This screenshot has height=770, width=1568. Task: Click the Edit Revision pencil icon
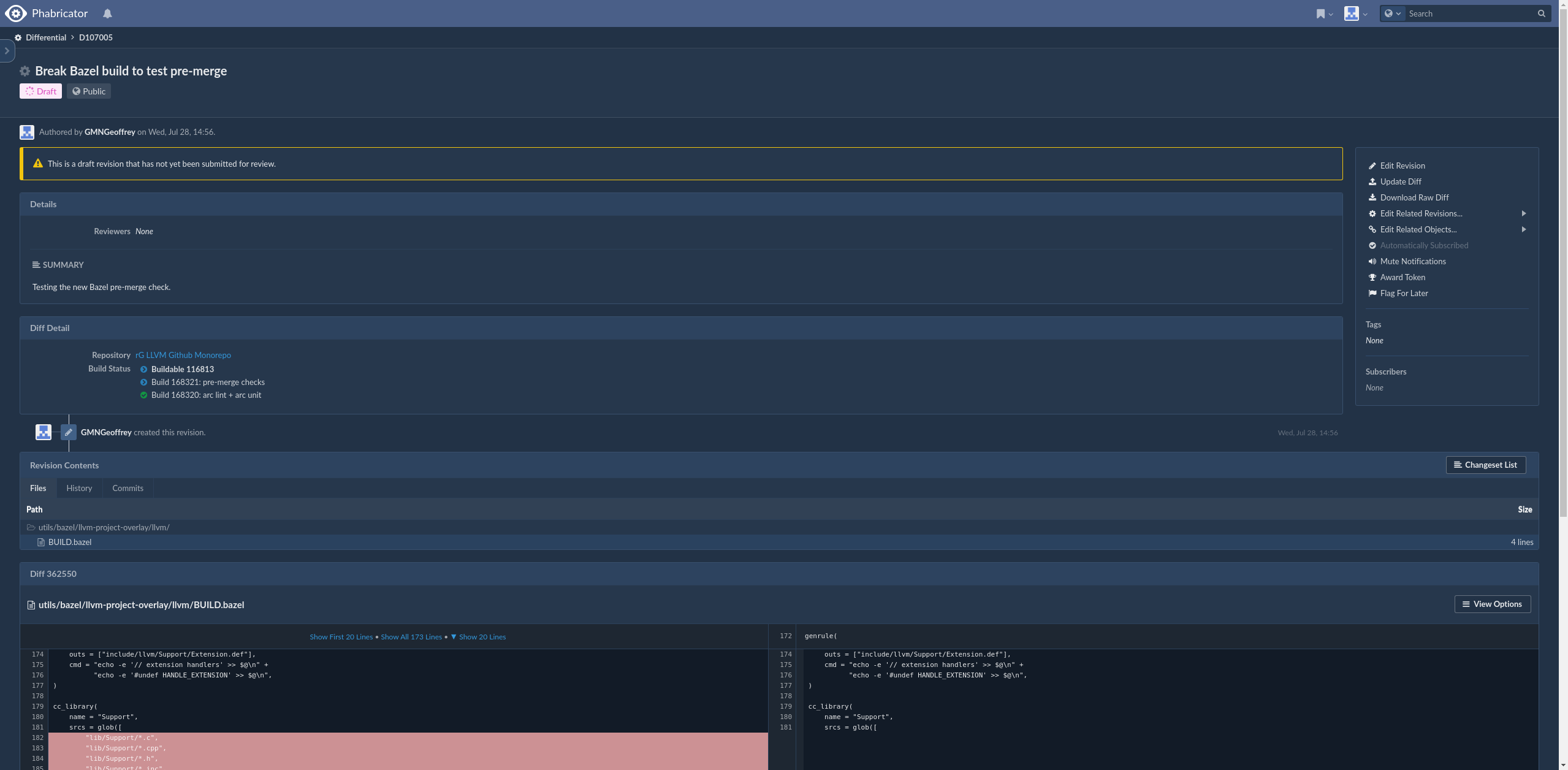(1373, 166)
